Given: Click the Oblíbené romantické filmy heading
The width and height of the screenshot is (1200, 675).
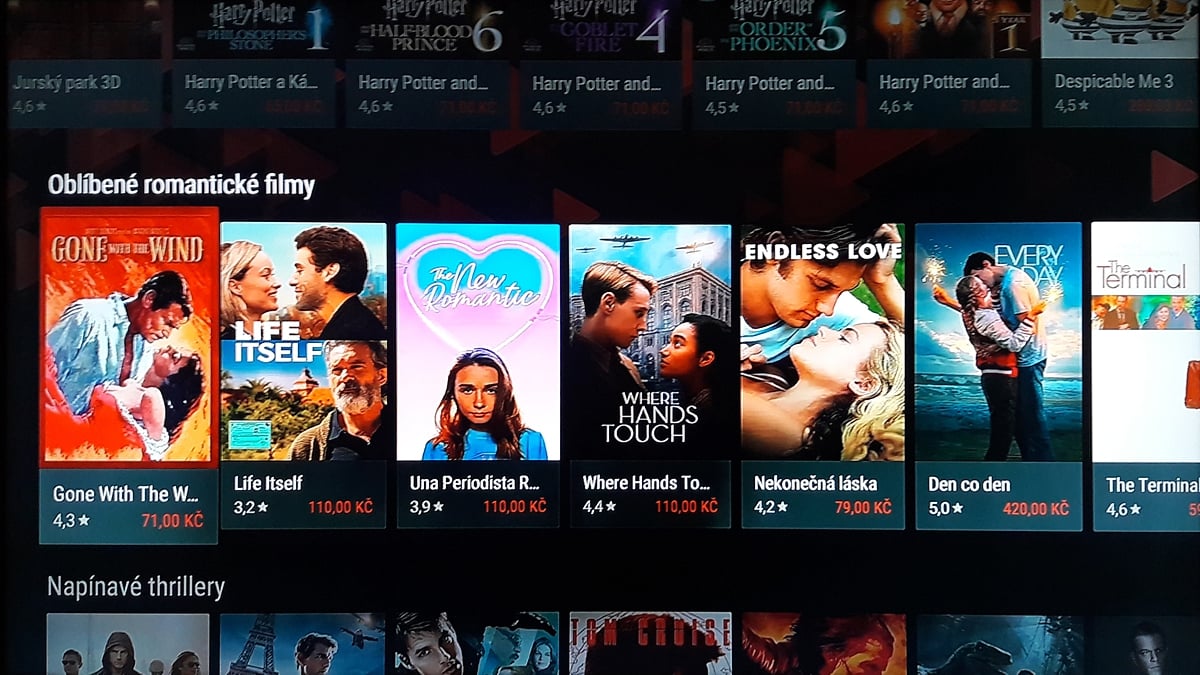Looking at the screenshot, I should point(181,185).
